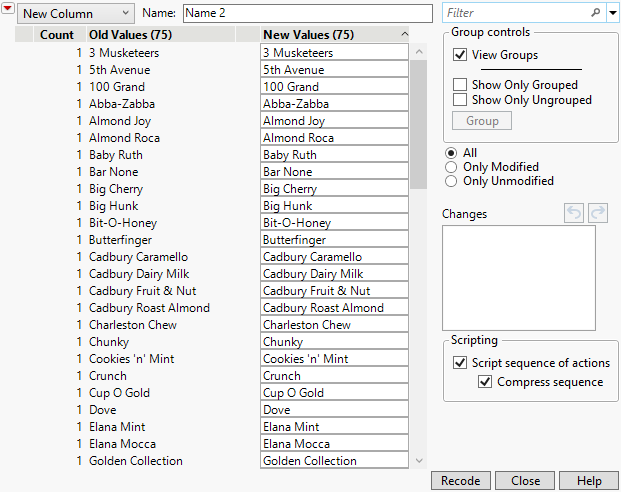Uncheck the View Groups checkbox
626x493 pixels.
tap(460, 55)
